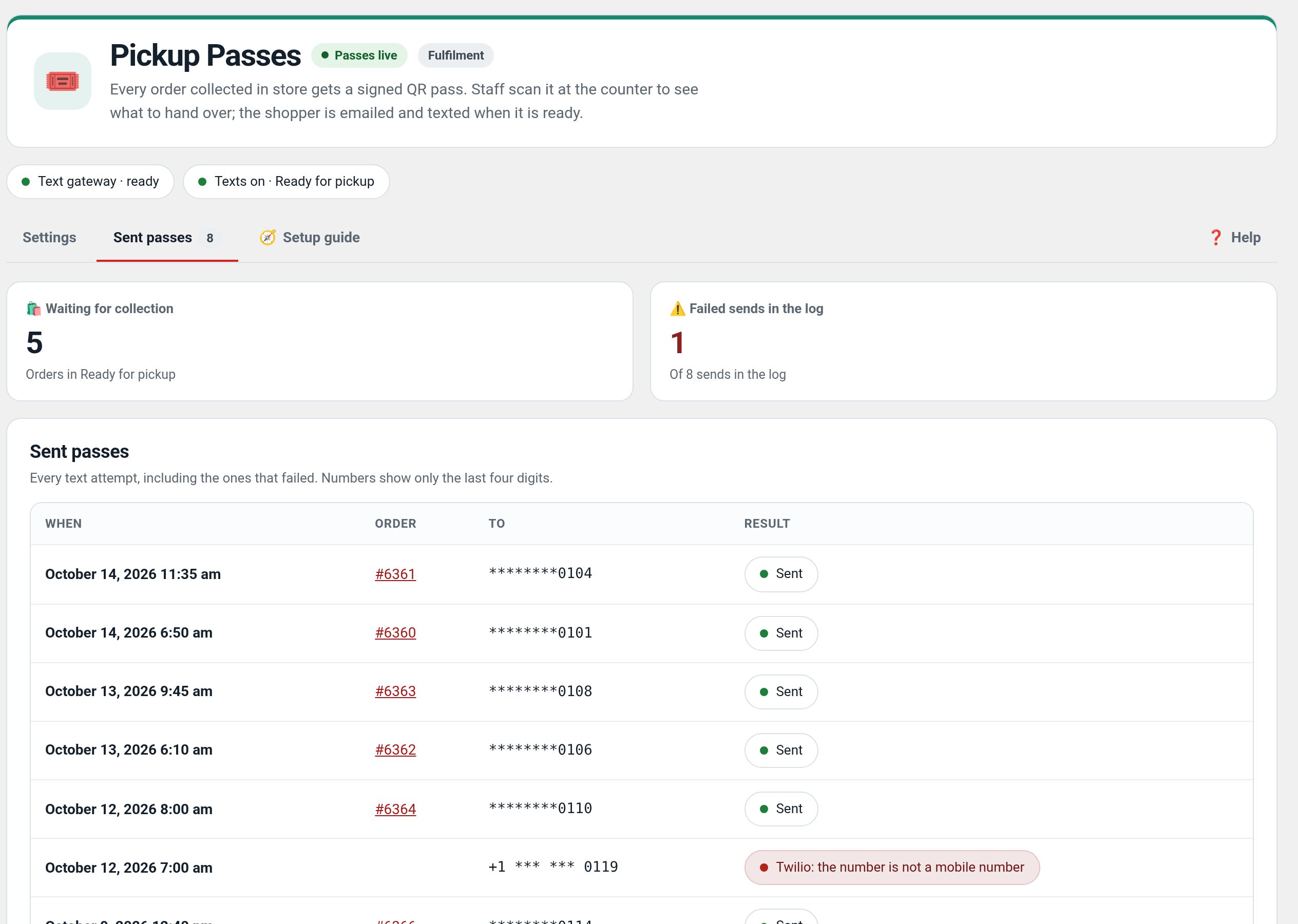The width and height of the screenshot is (1298, 924).
Task: Click the WHEN column header
Action: tap(64, 524)
